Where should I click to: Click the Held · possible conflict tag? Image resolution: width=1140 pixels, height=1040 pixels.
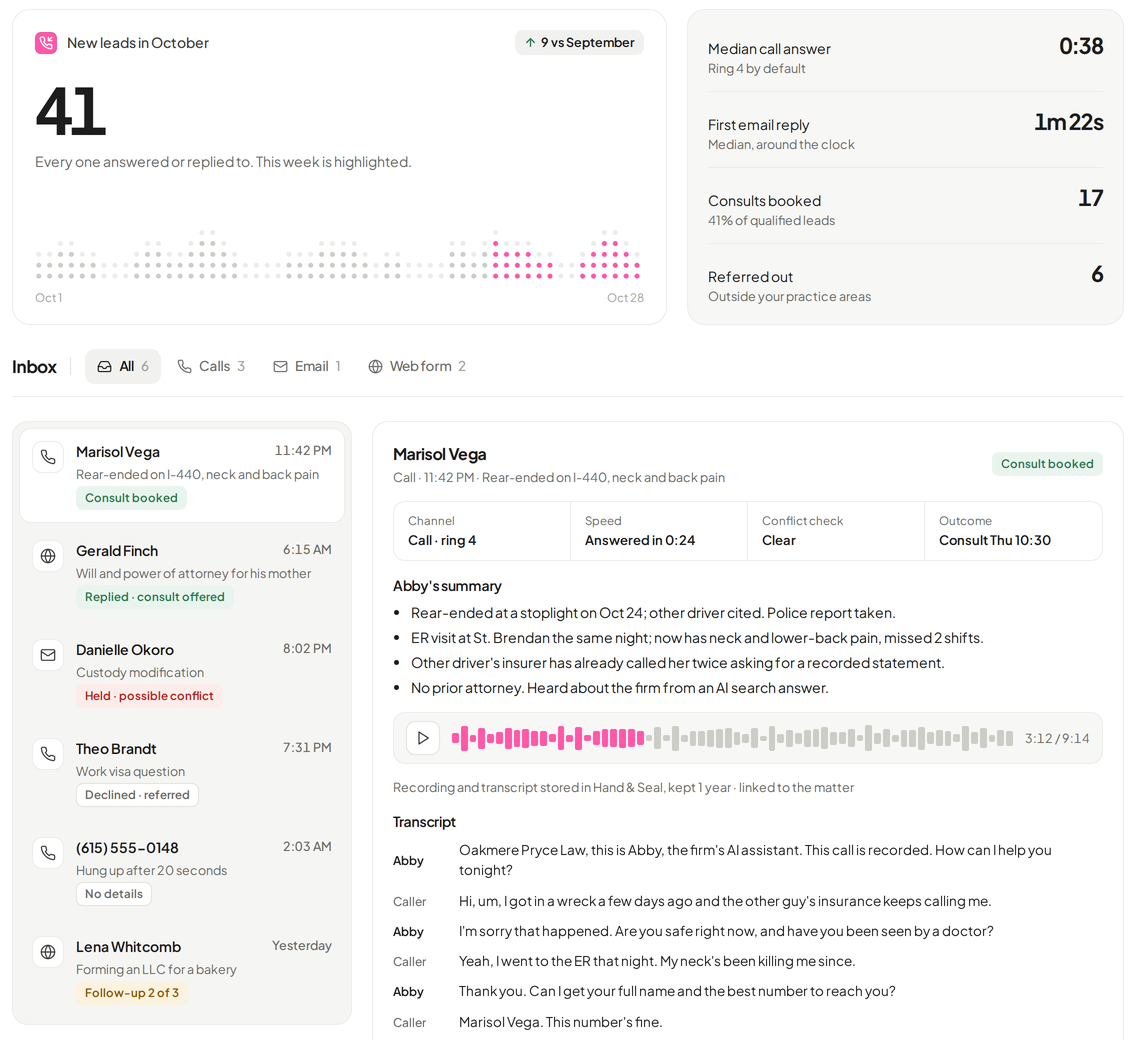[x=149, y=696]
